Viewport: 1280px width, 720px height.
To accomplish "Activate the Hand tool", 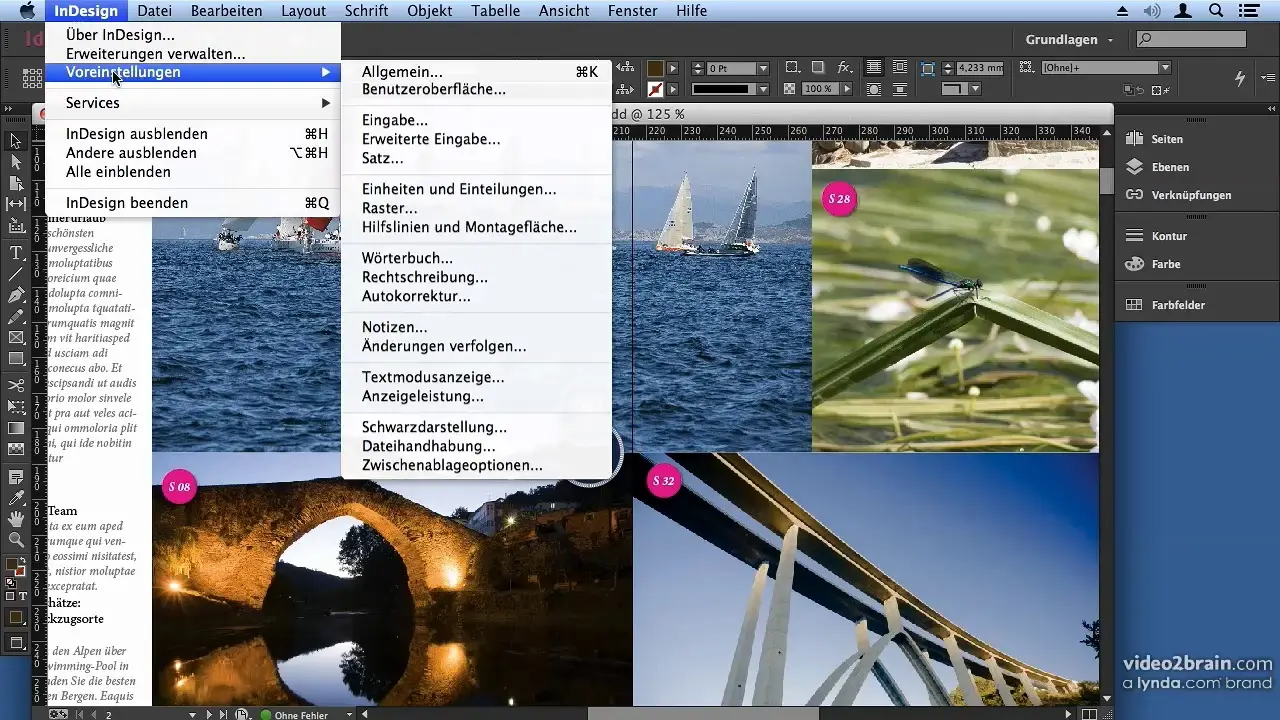I will pos(16,518).
